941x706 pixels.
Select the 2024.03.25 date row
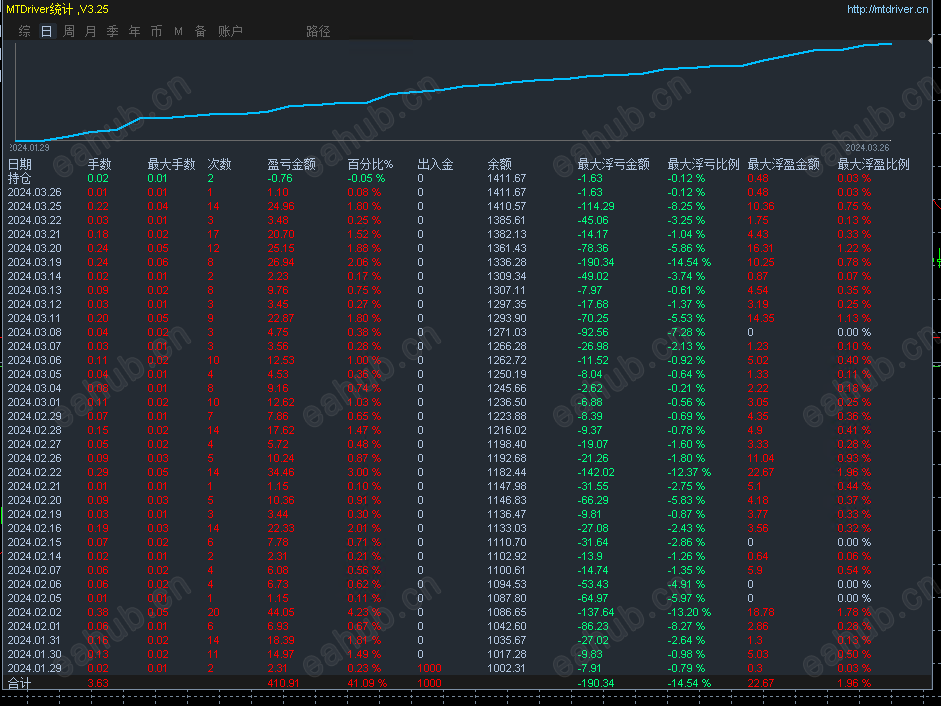34,207
